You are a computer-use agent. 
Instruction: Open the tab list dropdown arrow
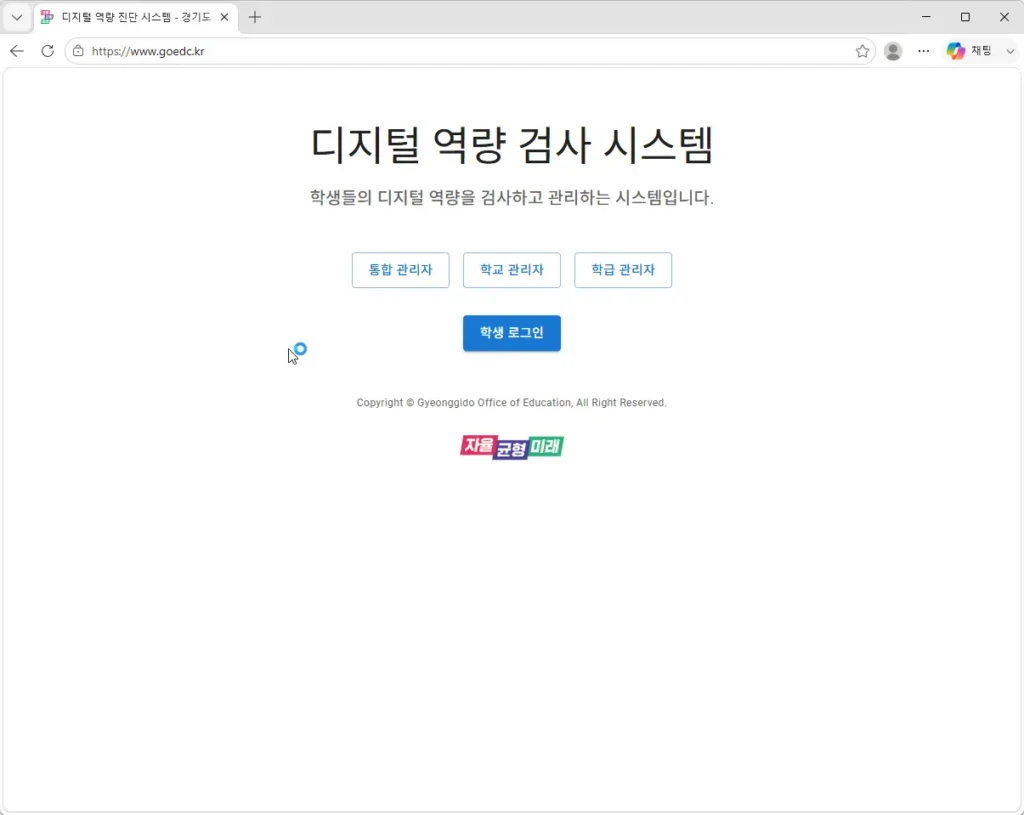pos(17,17)
